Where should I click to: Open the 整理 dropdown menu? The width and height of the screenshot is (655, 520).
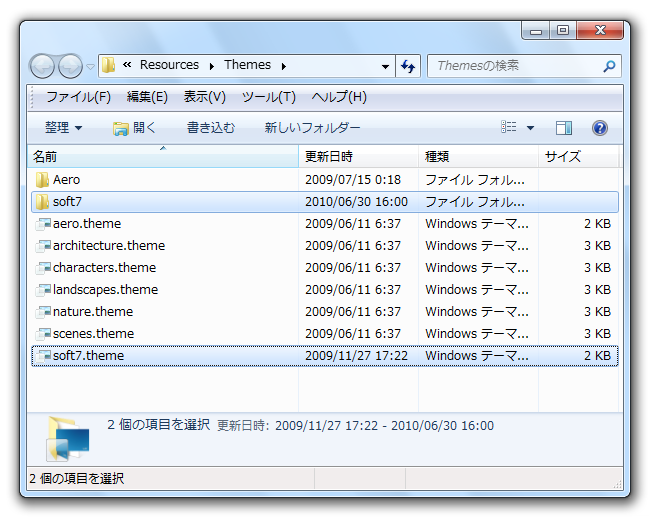(x=63, y=128)
